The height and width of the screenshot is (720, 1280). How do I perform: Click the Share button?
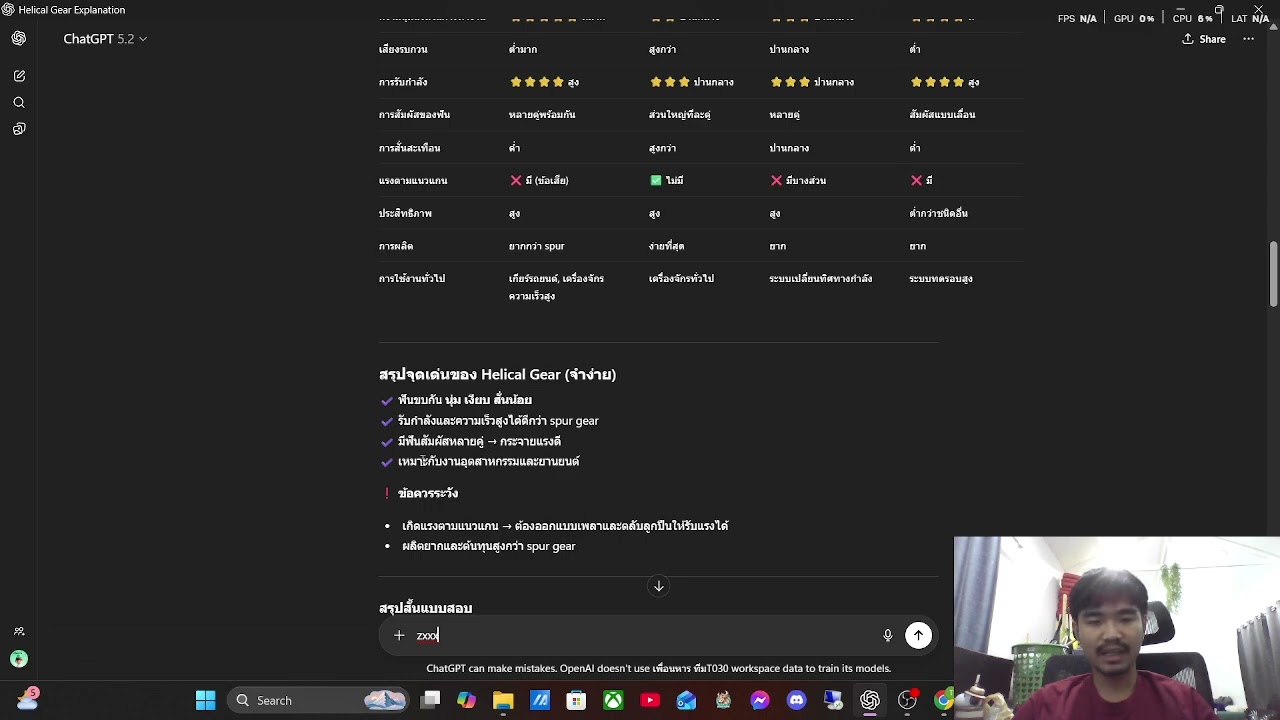tap(1204, 39)
